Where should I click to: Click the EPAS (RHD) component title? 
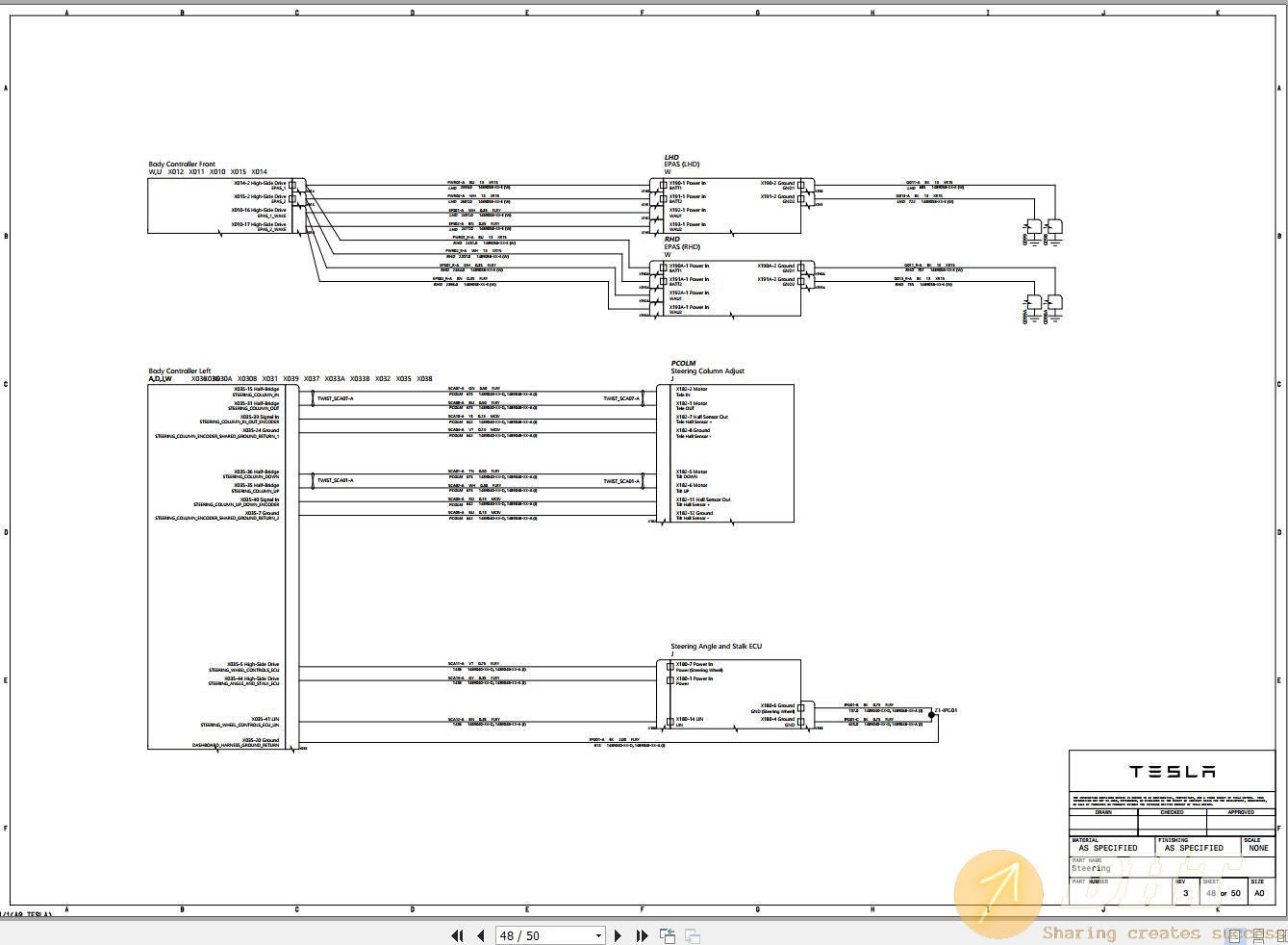coord(682,247)
